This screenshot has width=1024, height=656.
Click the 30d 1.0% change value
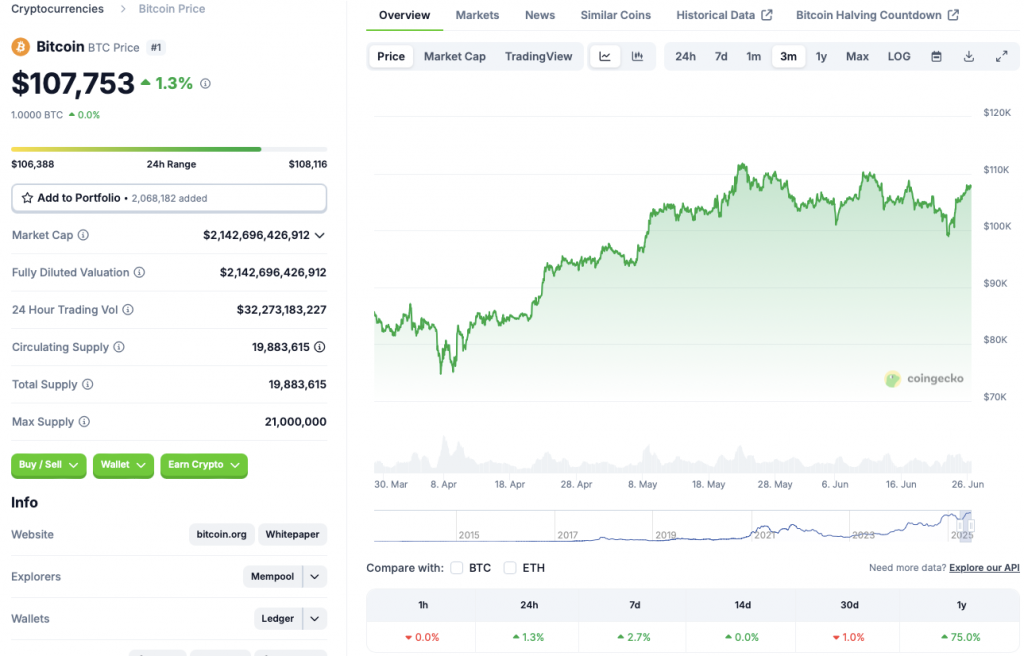[x=849, y=637]
